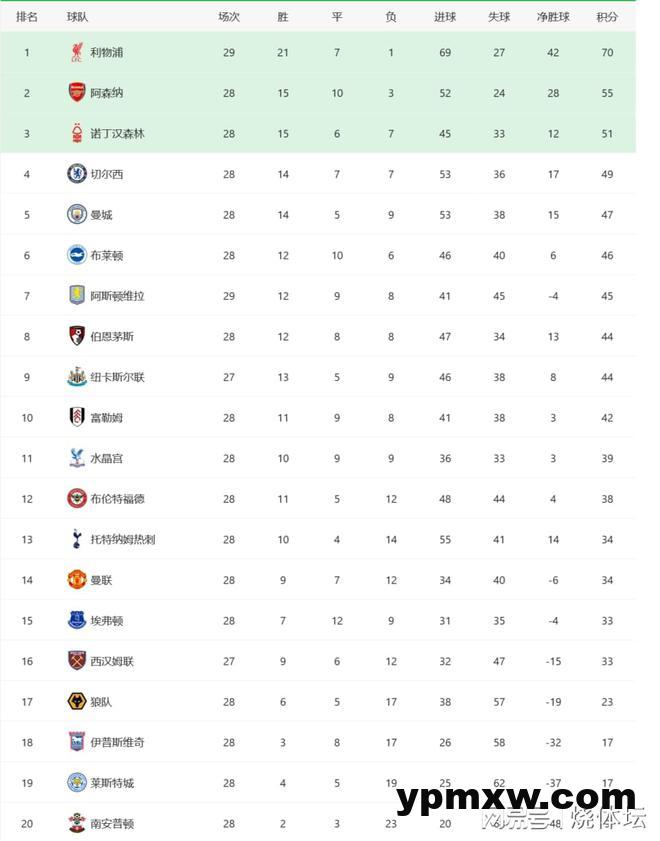This screenshot has width=660, height=841.
Task: Open the Manchester City crest icon
Action: (x=77, y=215)
